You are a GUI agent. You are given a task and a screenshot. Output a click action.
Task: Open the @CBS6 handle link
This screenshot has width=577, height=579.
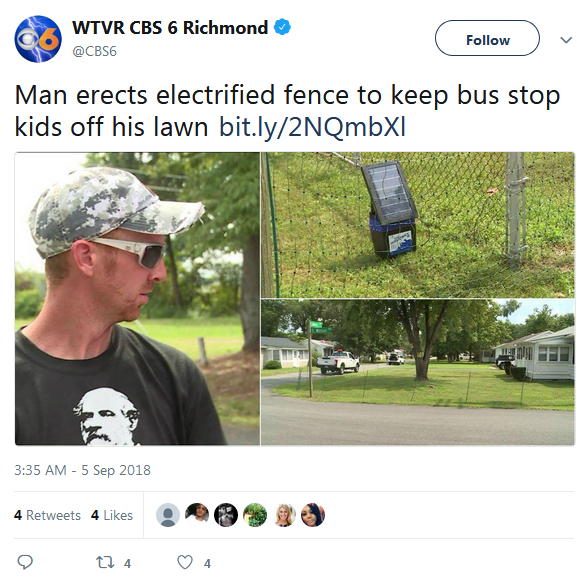95,51
